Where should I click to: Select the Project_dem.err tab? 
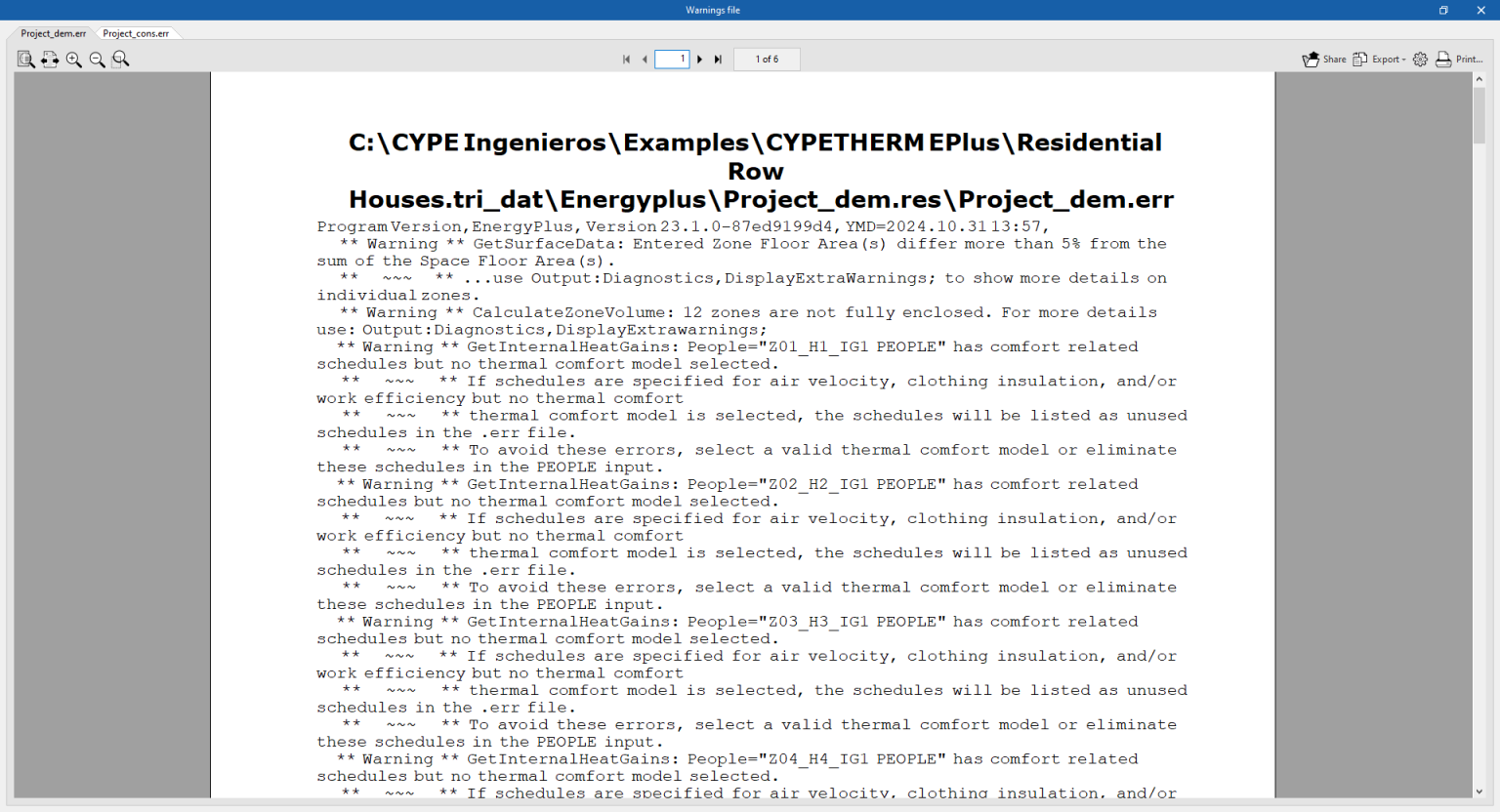pos(54,33)
